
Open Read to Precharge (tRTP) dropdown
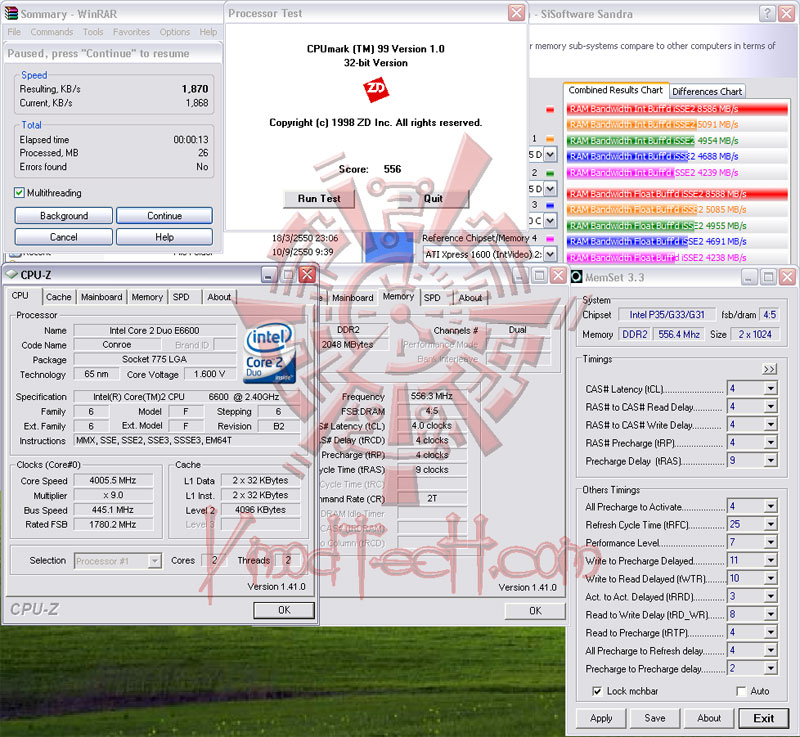tap(770, 632)
